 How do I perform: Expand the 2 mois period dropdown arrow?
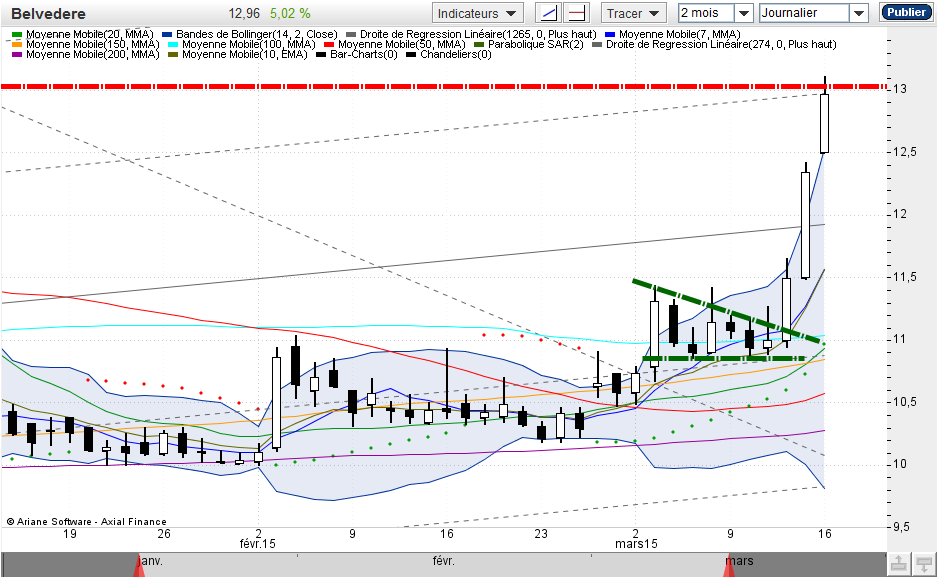point(744,13)
